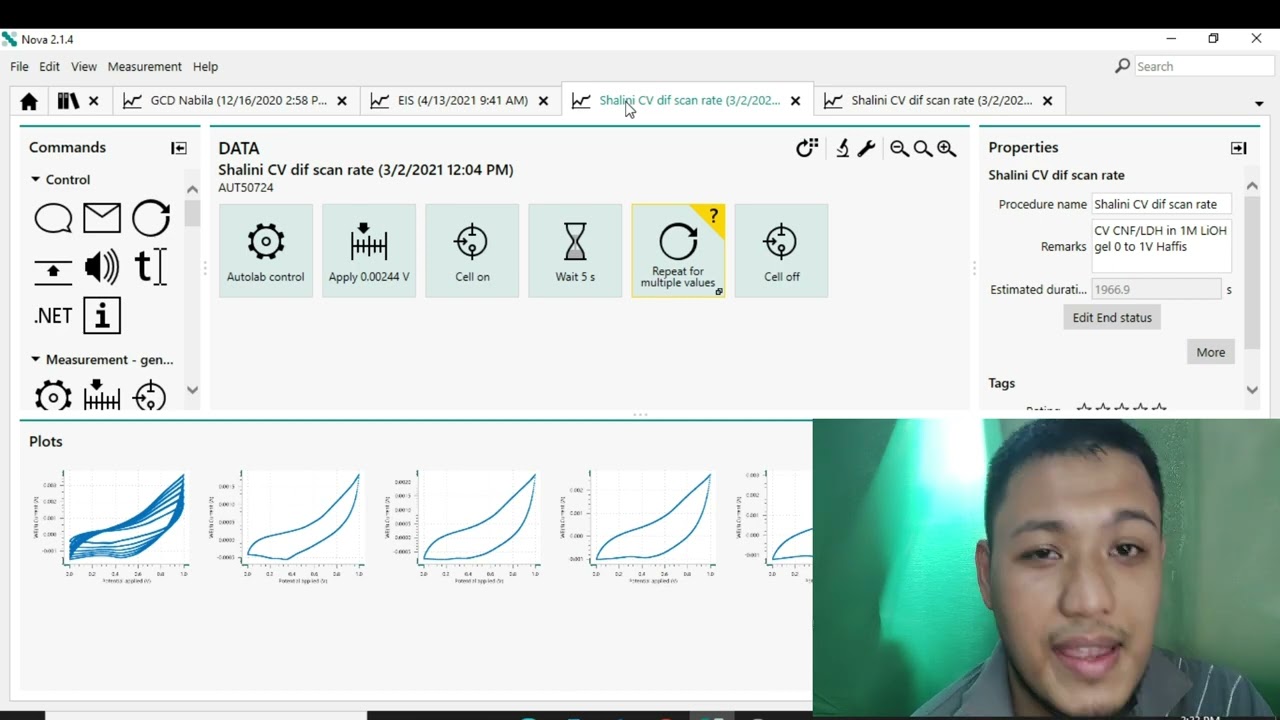Click the Tags section heading
The height and width of the screenshot is (720, 1280).
(1002, 383)
